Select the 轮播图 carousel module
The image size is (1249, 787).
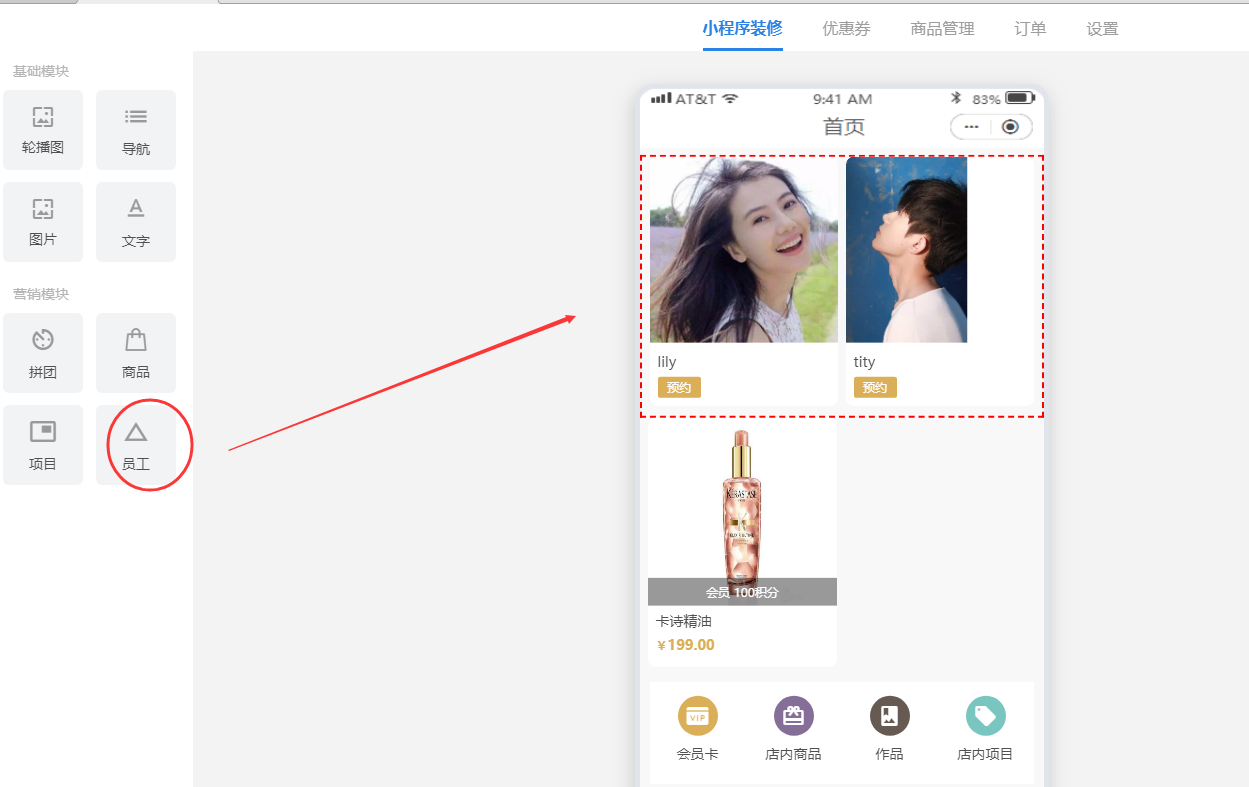43,130
